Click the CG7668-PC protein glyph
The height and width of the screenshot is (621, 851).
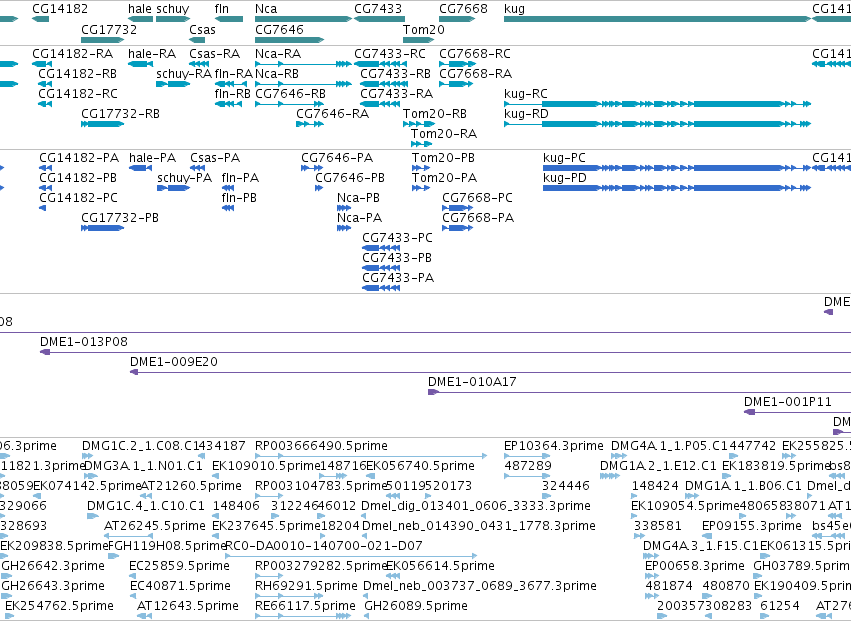pyautogui.click(x=458, y=208)
